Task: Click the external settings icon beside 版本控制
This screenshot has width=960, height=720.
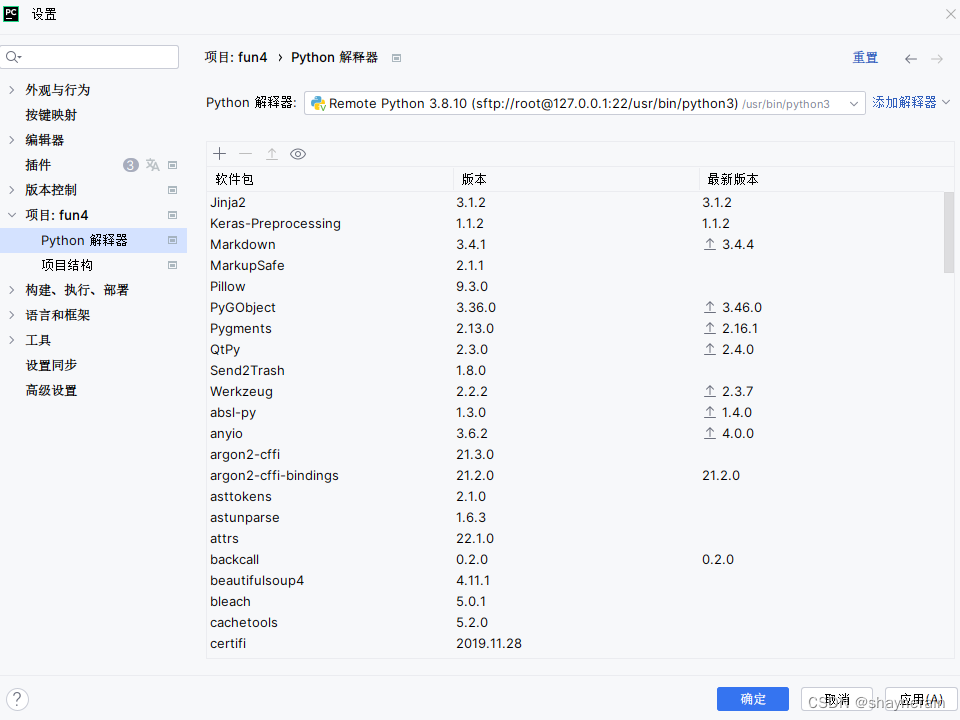Action: click(x=172, y=190)
